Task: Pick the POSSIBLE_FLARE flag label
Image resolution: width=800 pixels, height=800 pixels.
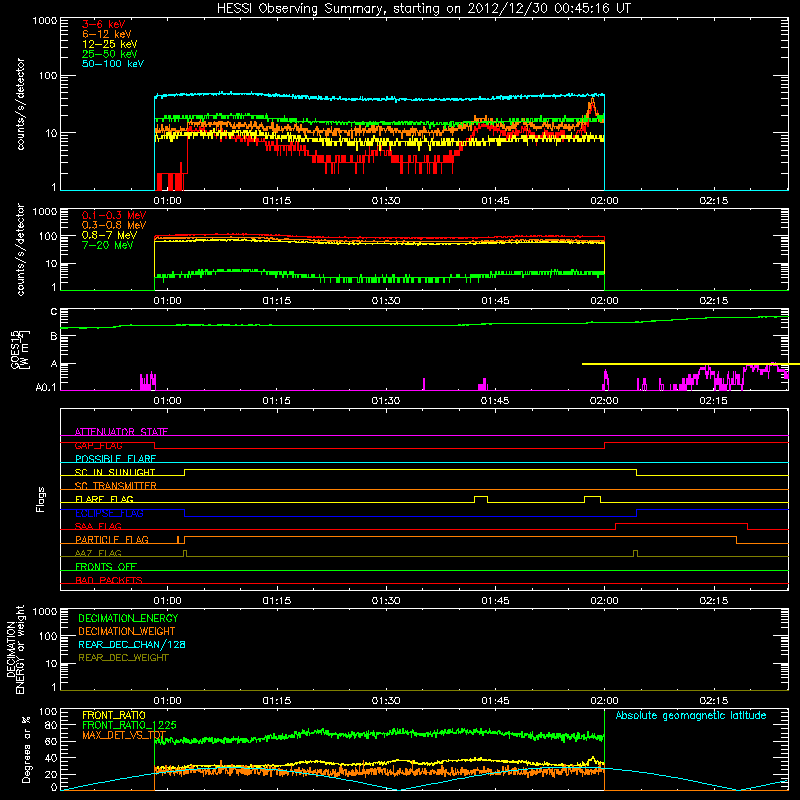Action: 115,459
